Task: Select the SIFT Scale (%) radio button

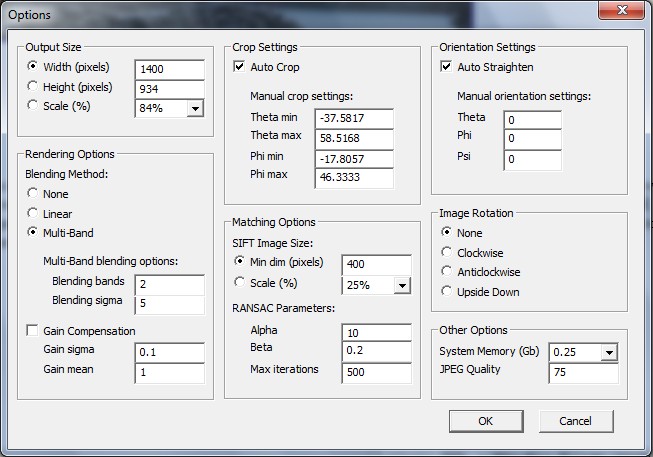Action: (x=239, y=282)
